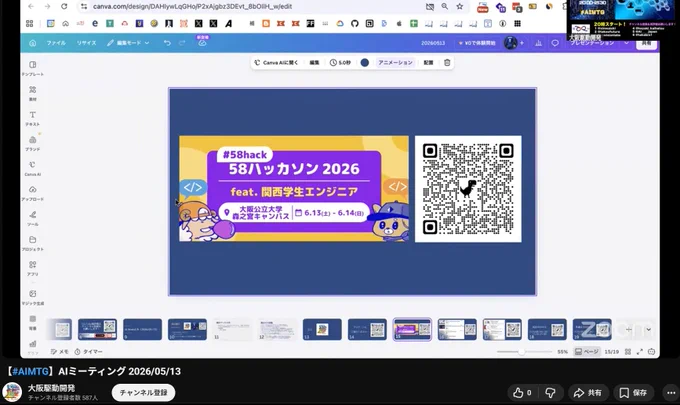This screenshot has width=680, height=405.
Task: Click the GitHub bookmark icon
Action: [x=355, y=23]
